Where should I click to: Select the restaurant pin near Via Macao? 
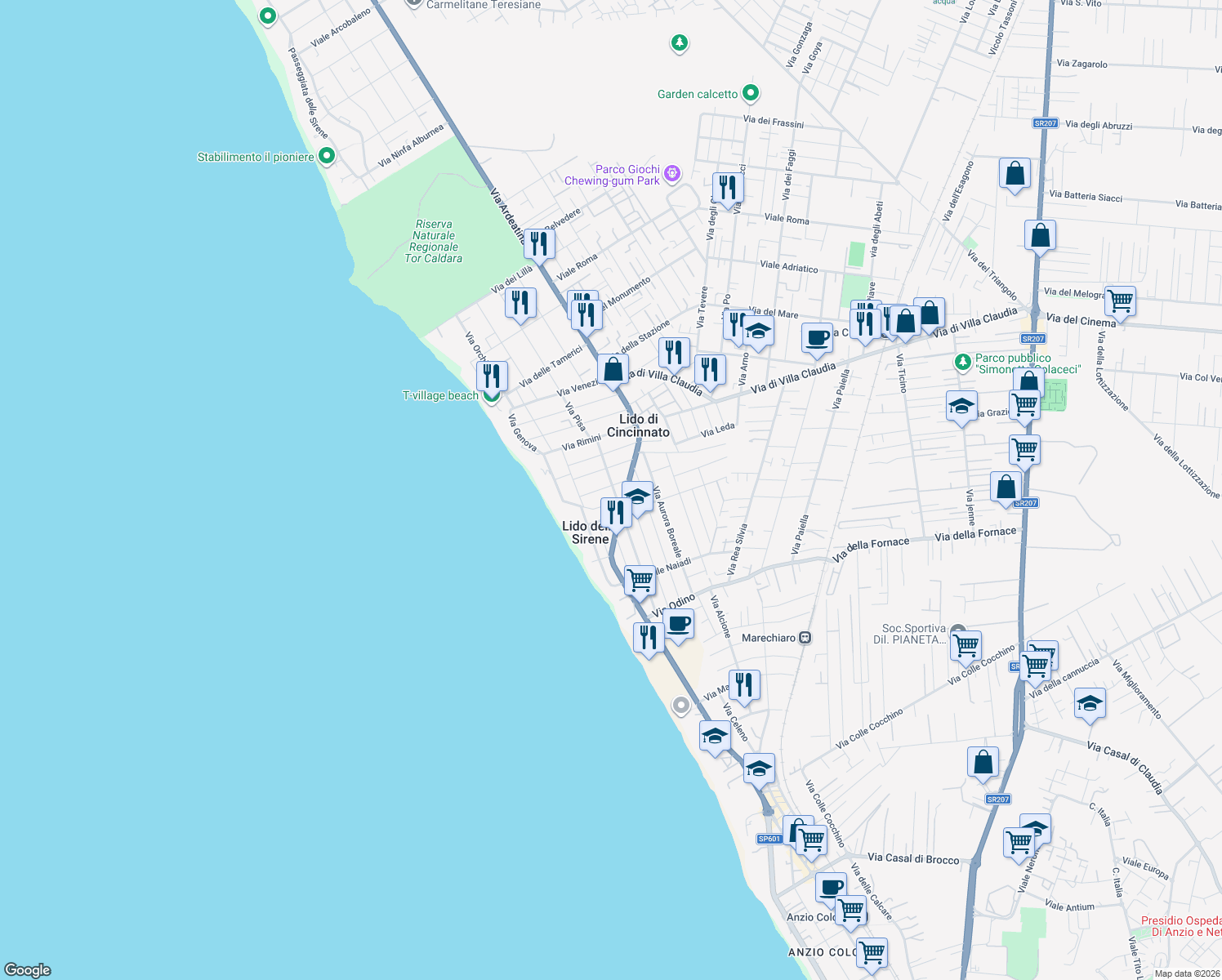(744, 684)
